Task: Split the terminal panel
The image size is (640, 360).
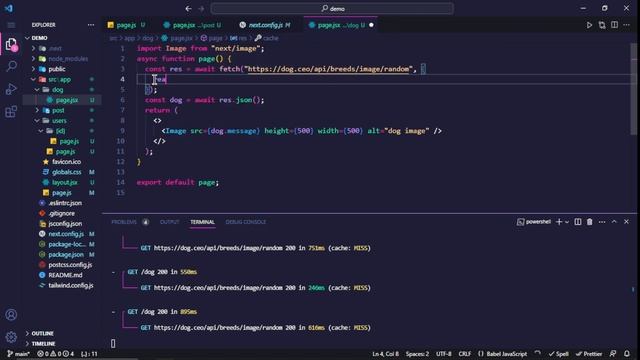Action: click(x=578, y=222)
